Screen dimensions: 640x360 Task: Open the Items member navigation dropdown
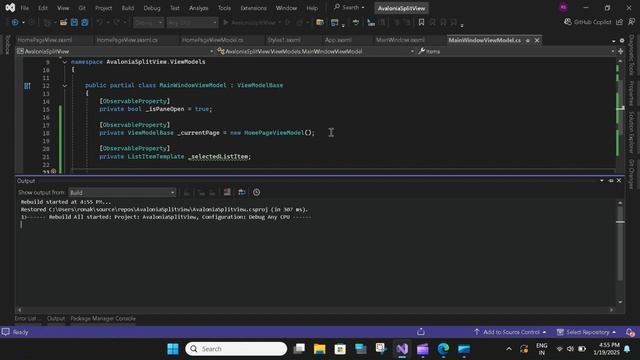(x=516, y=51)
